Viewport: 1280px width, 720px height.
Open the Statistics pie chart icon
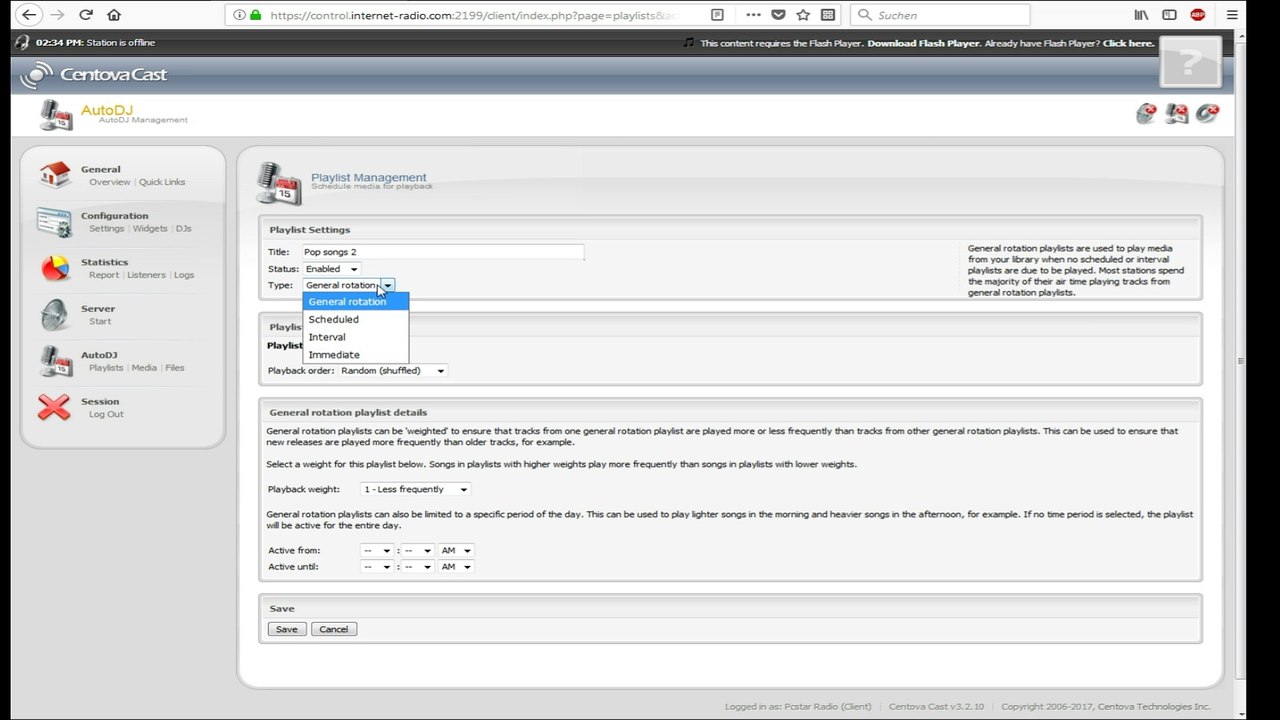[55, 268]
